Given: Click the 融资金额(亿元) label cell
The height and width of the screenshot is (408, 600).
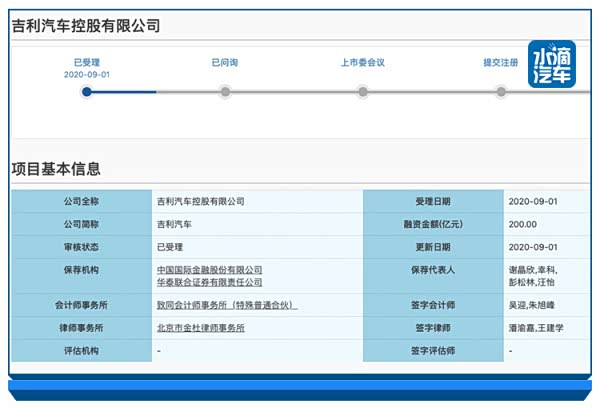Looking at the screenshot, I should pos(434,224).
